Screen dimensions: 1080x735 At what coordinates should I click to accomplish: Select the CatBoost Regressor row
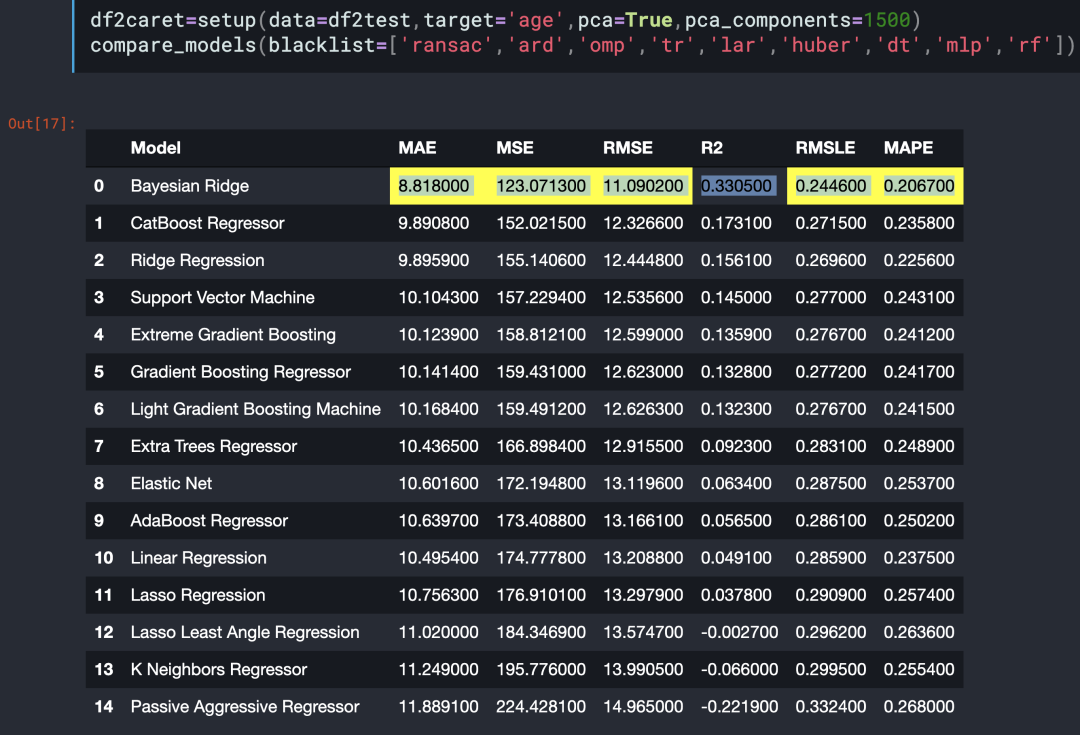click(x=524, y=223)
